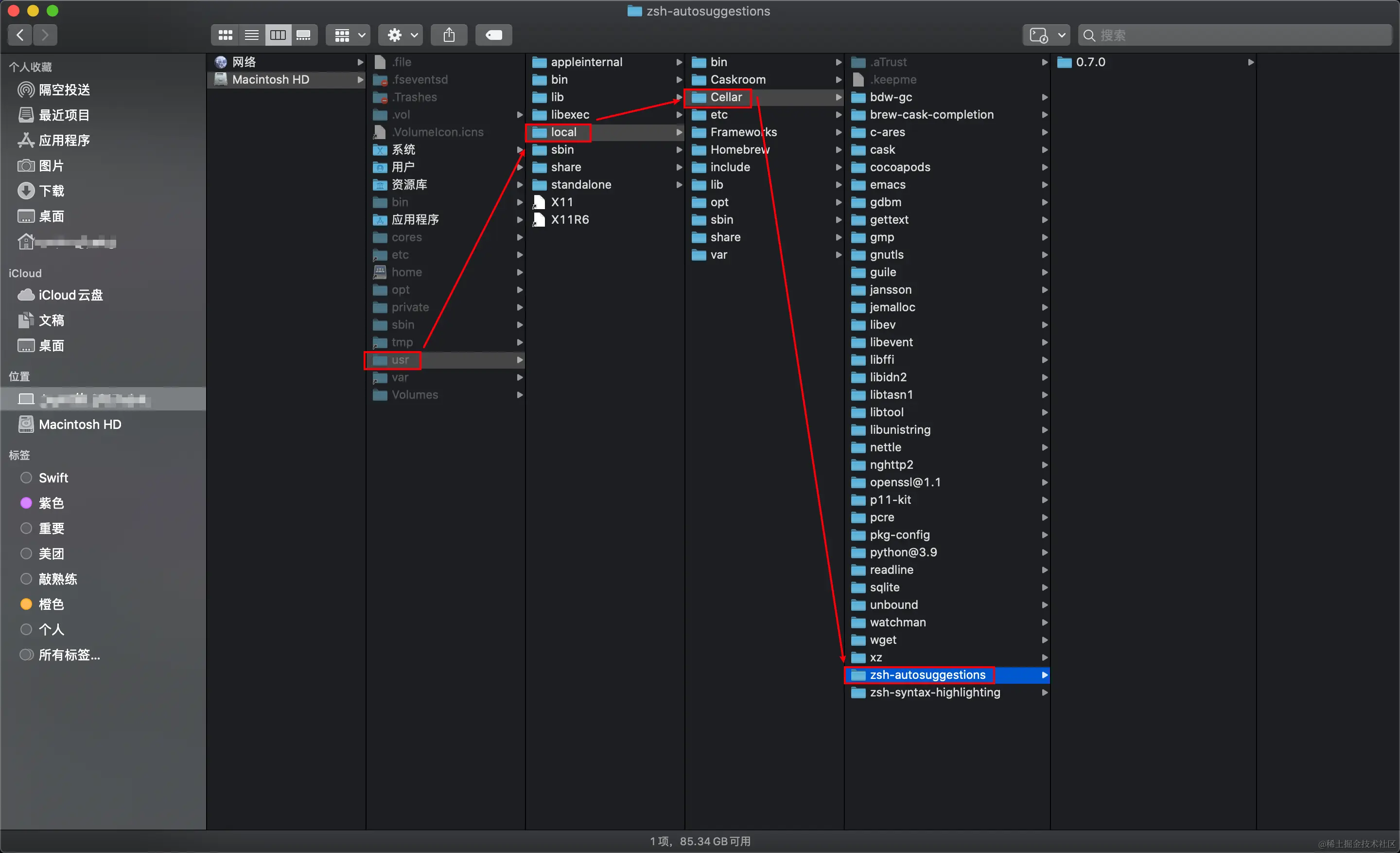1400x853 pixels.
Task: Select the zsh-syntax-highlighting folder
Action: click(934, 692)
